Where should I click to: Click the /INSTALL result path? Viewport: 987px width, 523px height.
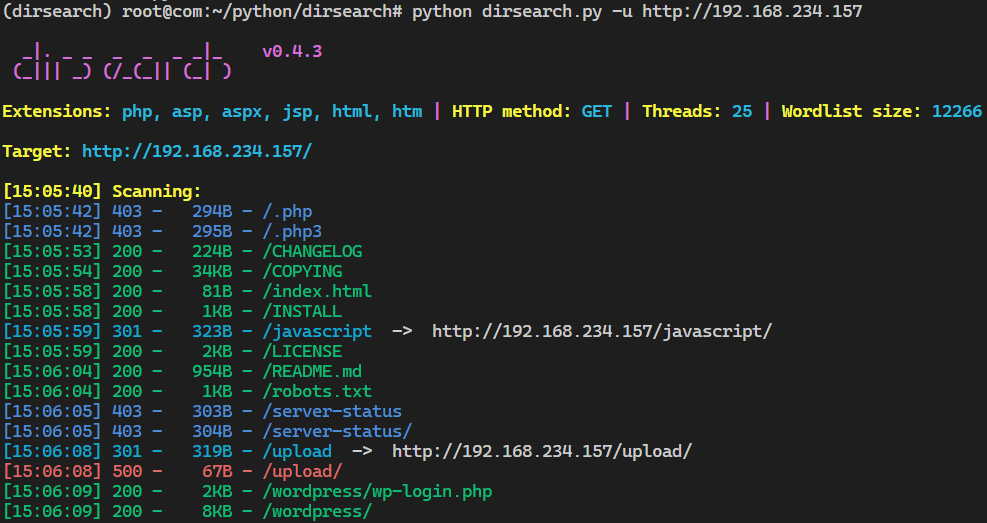302,312
